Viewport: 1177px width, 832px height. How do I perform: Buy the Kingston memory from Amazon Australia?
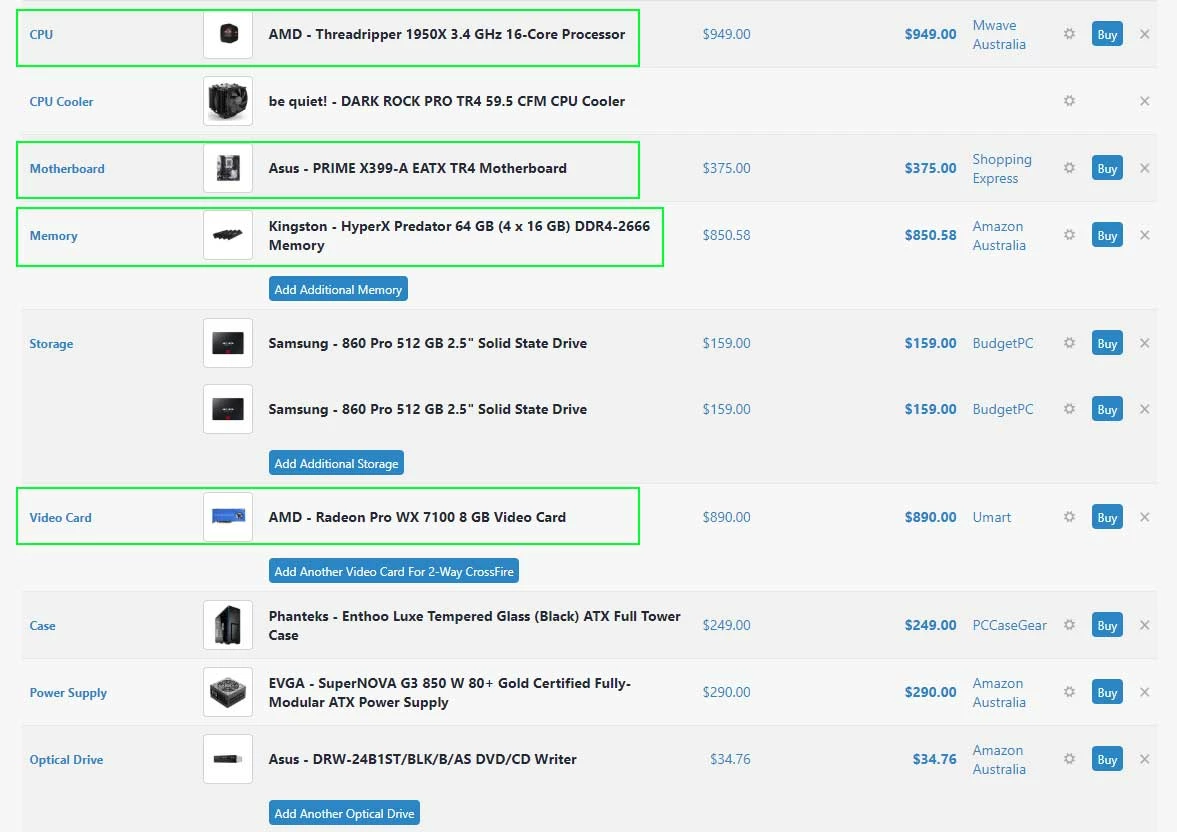click(1107, 235)
